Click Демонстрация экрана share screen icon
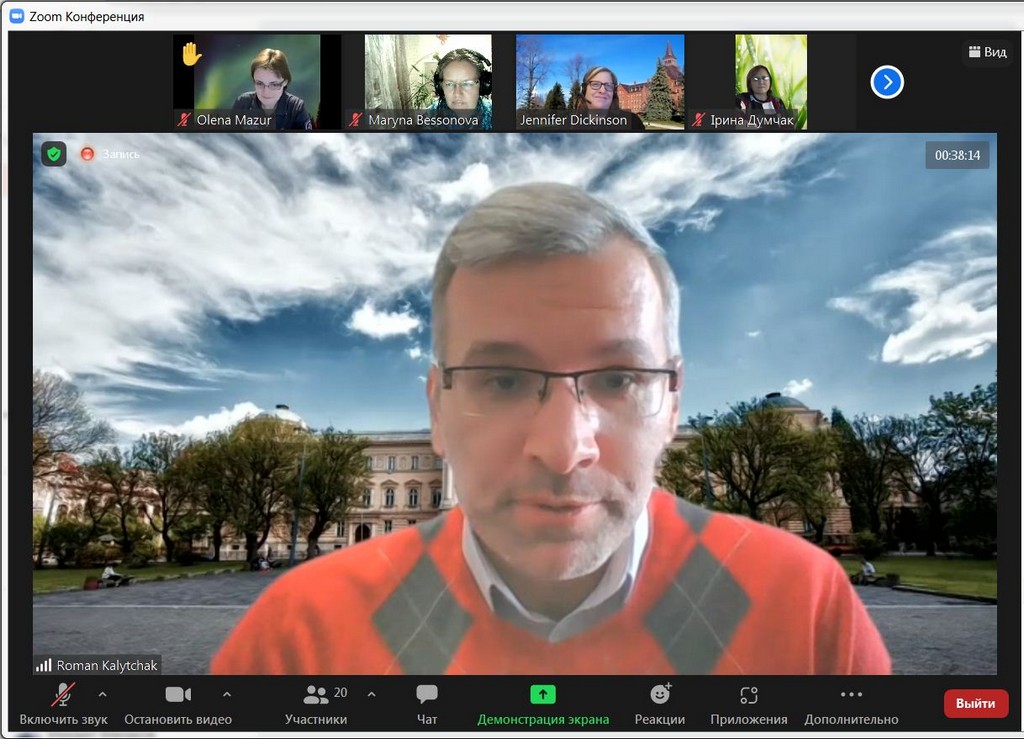 (542, 694)
